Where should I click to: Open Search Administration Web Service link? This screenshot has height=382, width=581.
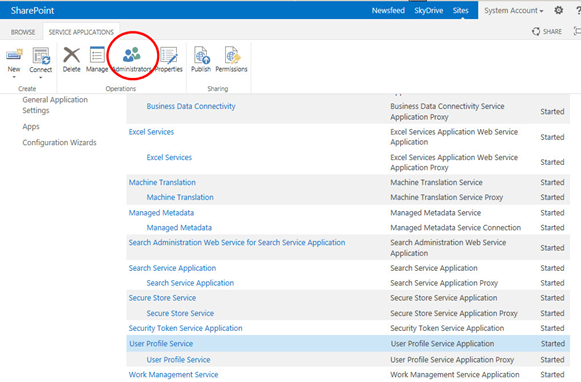(x=237, y=242)
